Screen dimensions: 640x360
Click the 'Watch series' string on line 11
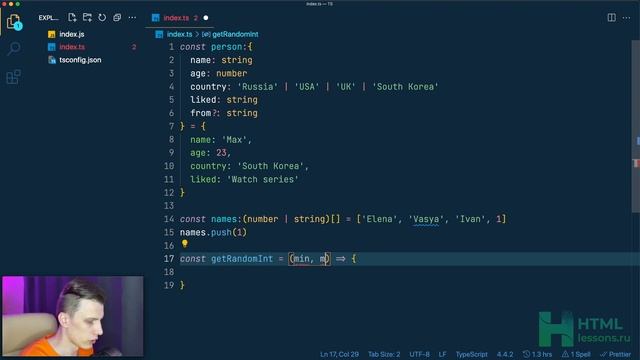point(262,180)
